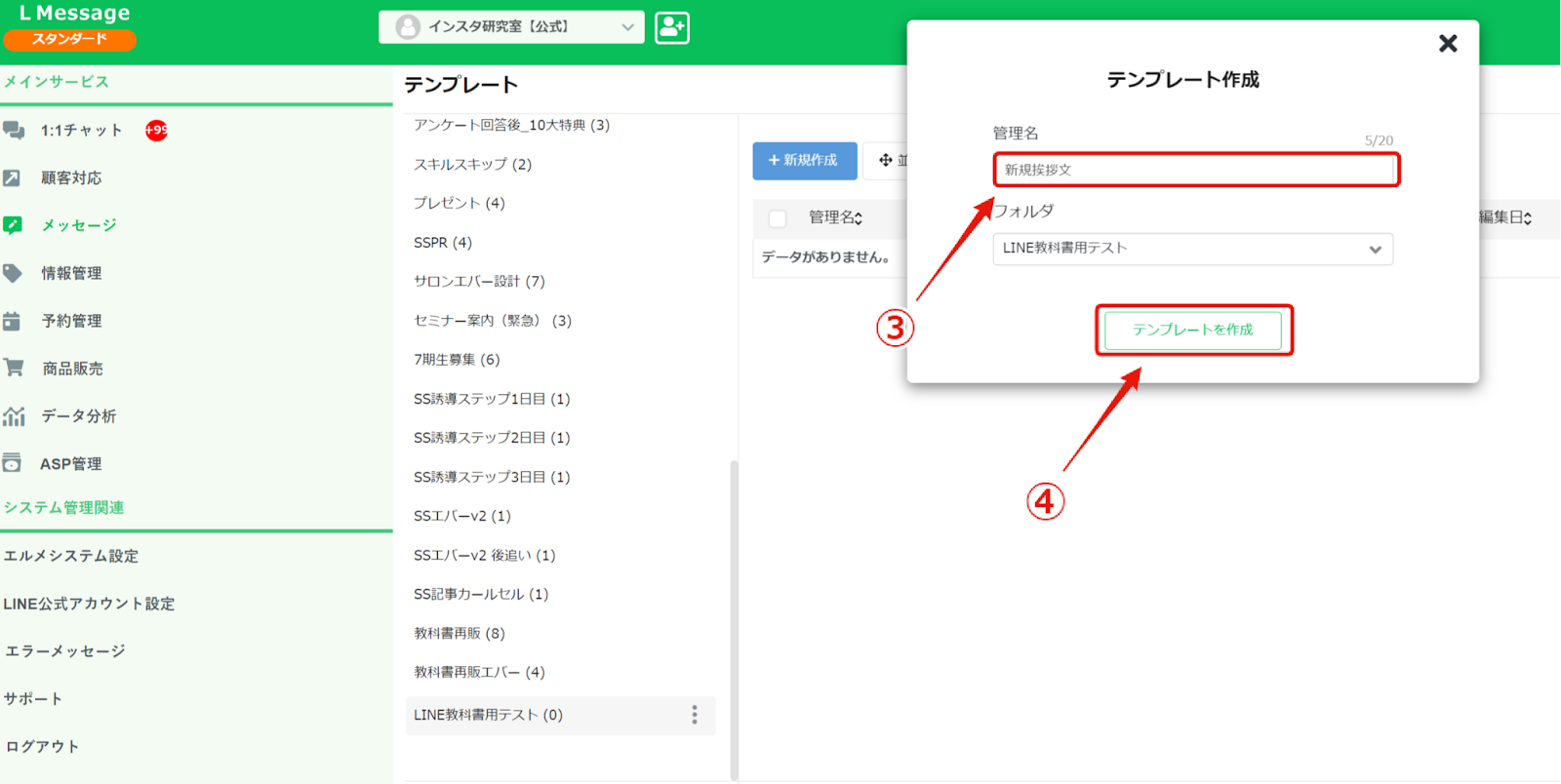
Task: Click the 商品販売 cart icon
Action: click(14, 368)
